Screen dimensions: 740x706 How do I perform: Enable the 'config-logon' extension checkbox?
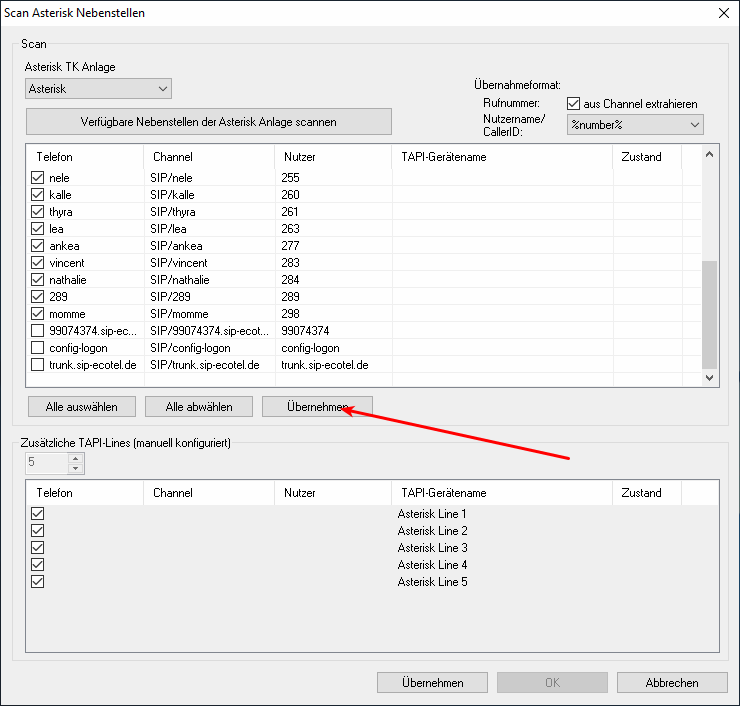tap(38, 348)
